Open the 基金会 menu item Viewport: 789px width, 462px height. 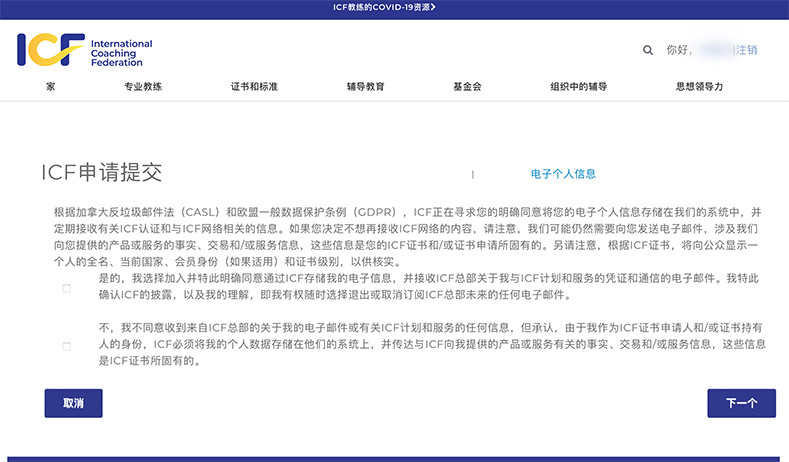467,87
